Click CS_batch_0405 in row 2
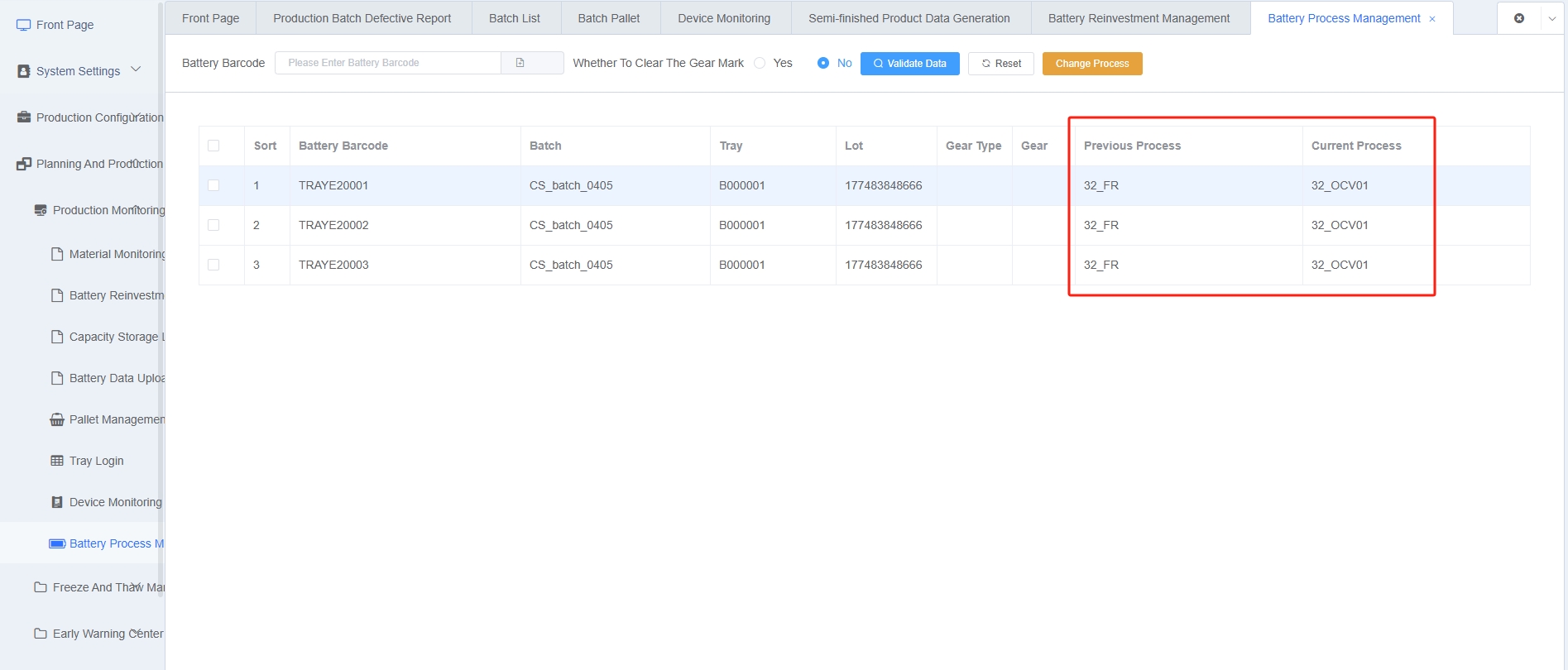Viewport: 1568px width, 670px height. 571,225
